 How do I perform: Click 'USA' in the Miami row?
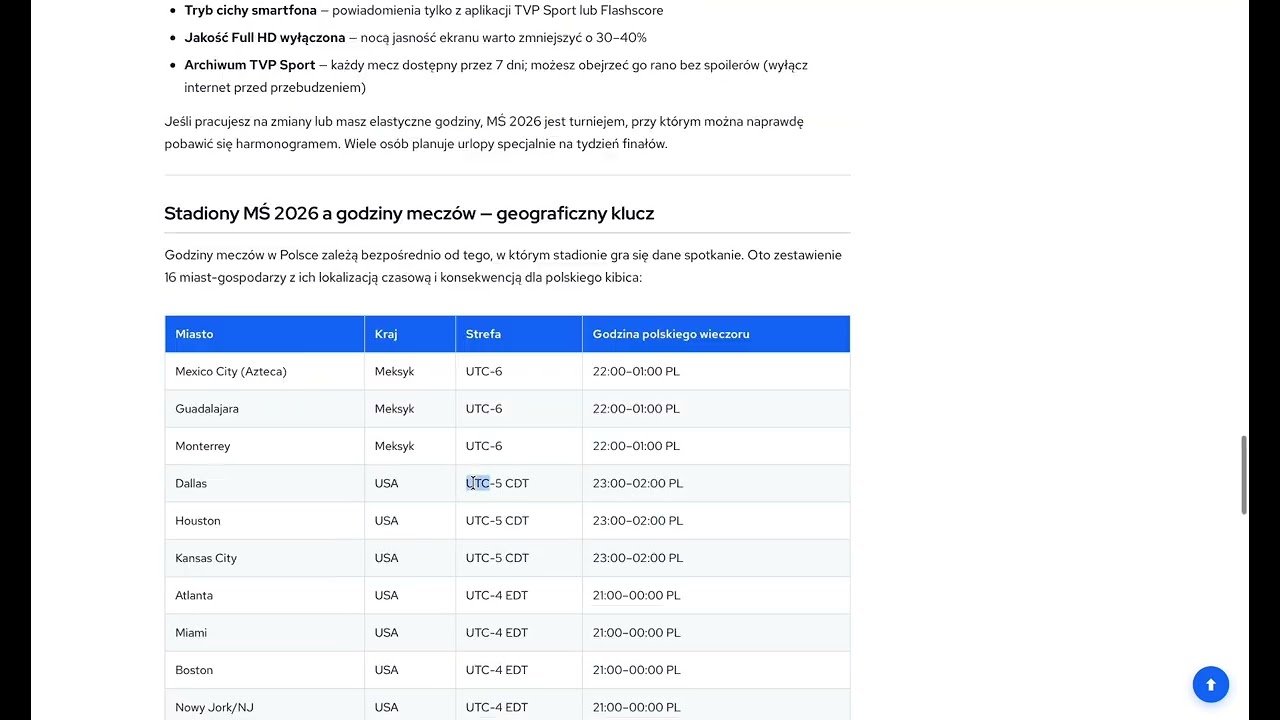[x=387, y=633]
